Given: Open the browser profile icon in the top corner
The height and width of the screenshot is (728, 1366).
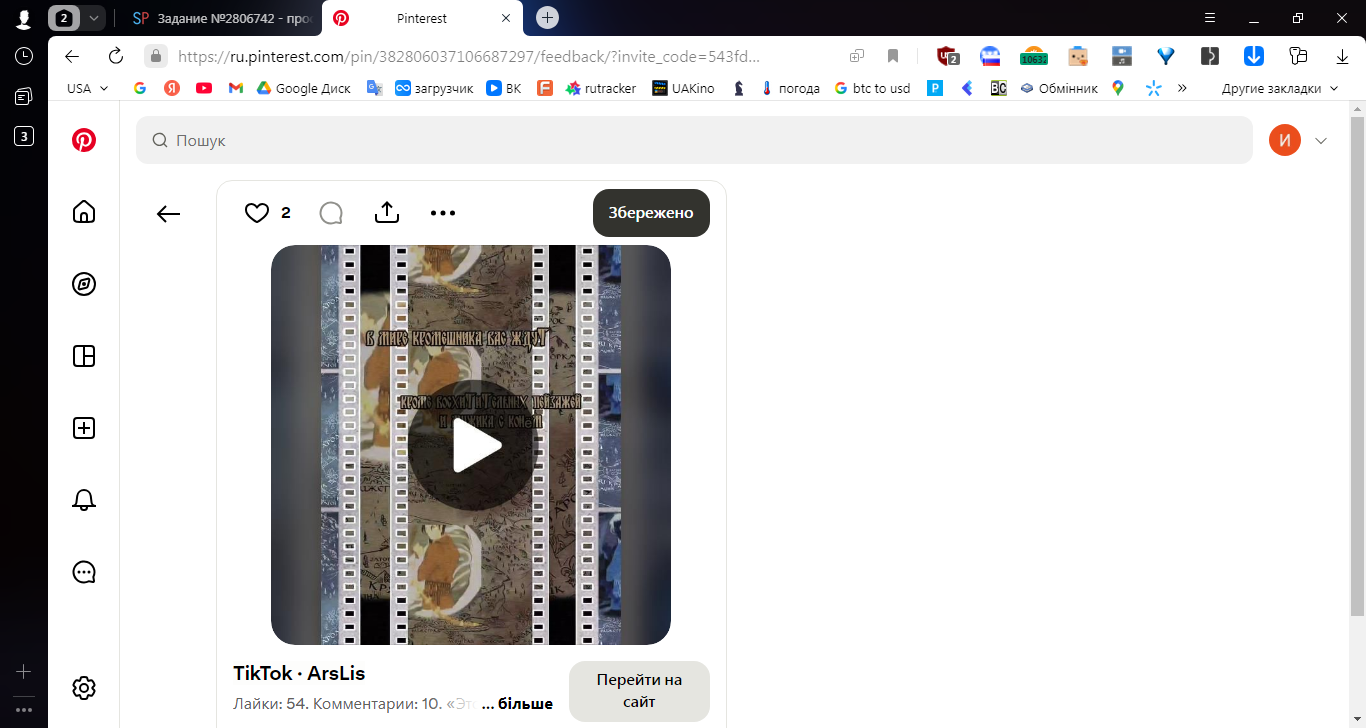Looking at the screenshot, I should pyautogui.click(x=24, y=18).
